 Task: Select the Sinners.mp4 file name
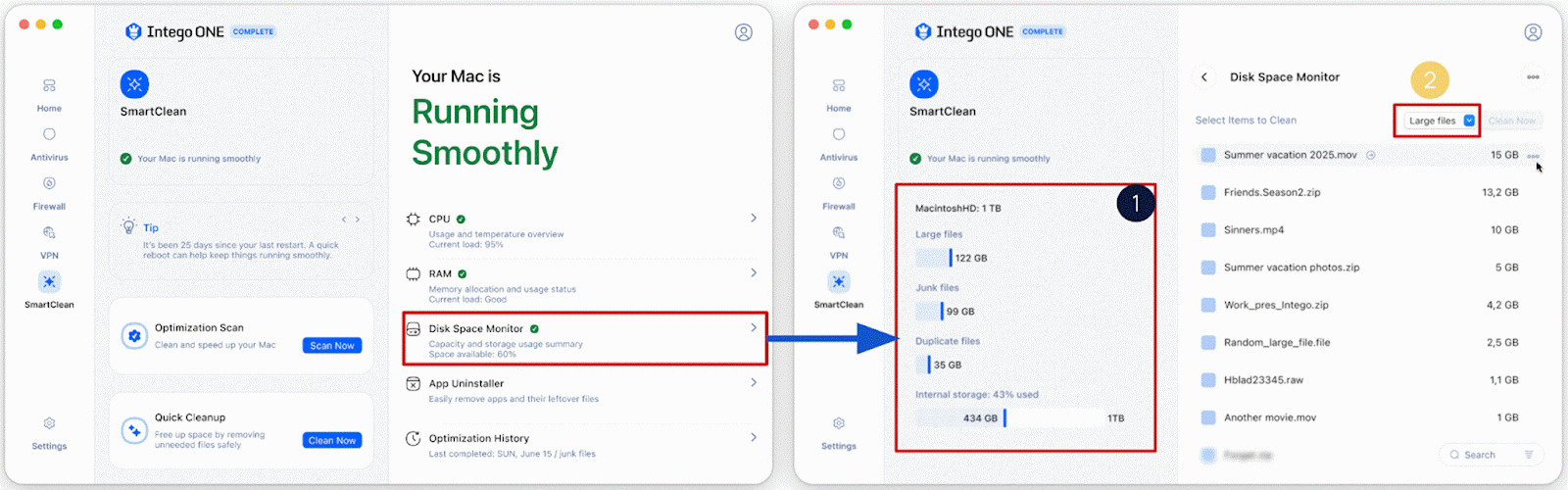(1253, 230)
